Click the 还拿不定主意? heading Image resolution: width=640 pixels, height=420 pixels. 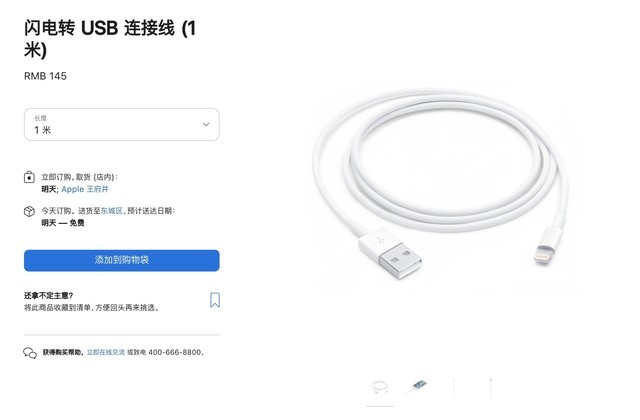click(49, 296)
